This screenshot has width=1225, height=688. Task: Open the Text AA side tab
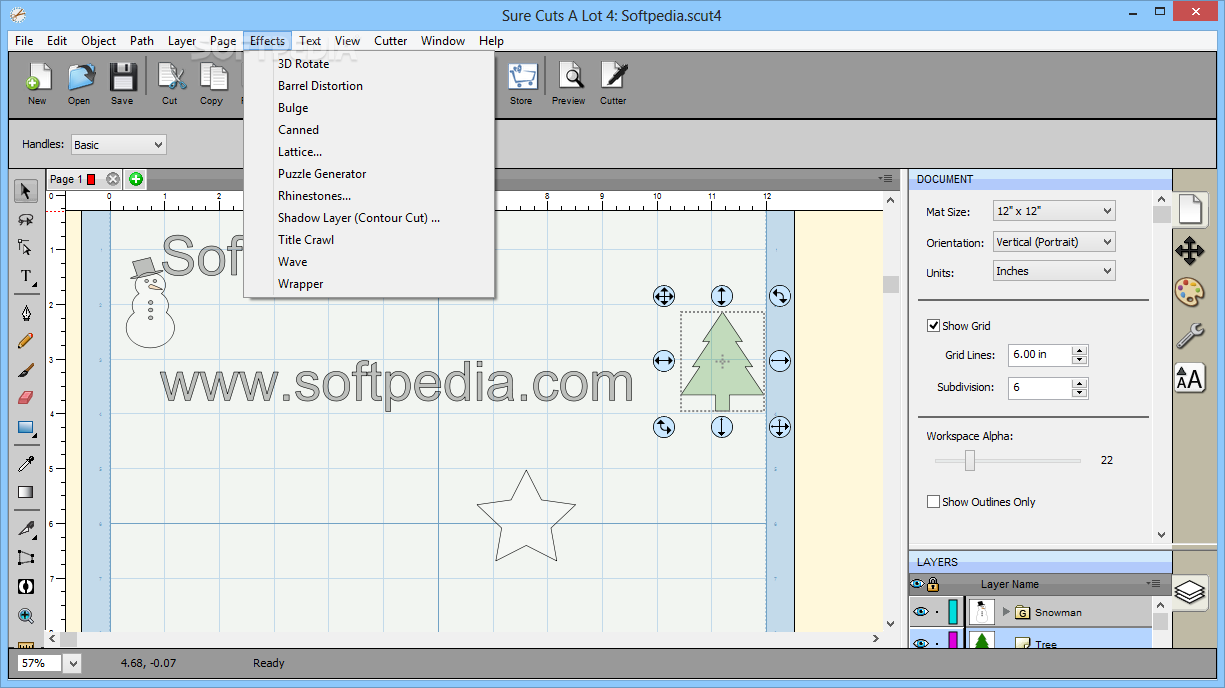[1189, 377]
